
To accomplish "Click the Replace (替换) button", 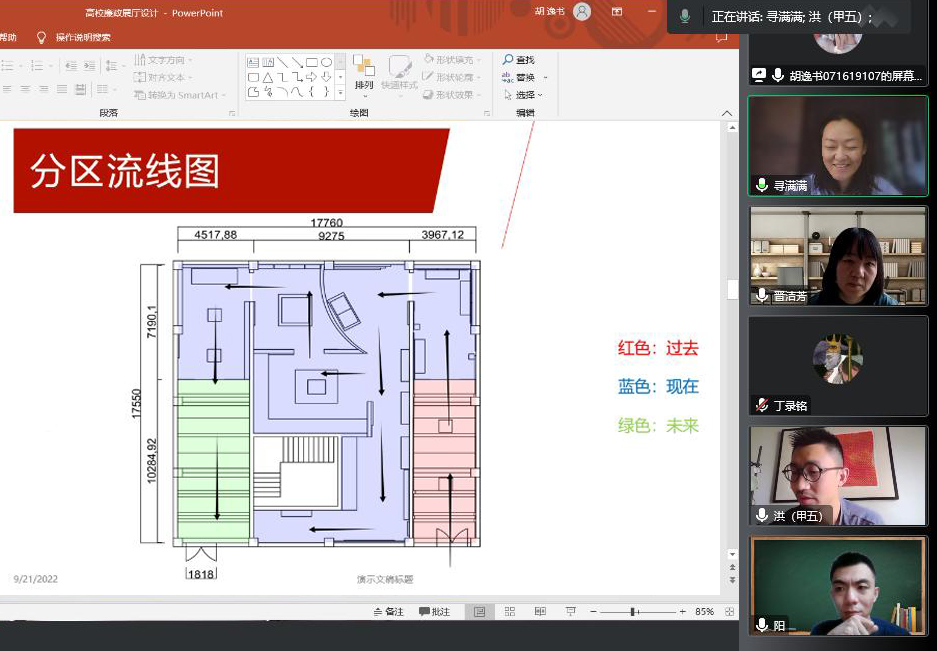I will tap(524, 77).
